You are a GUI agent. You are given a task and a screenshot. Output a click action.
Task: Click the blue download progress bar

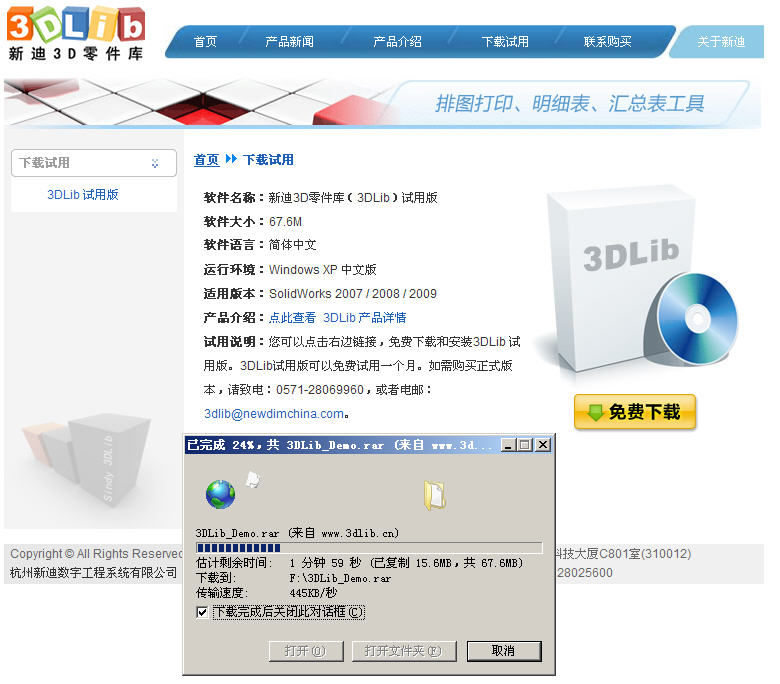point(369,548)
